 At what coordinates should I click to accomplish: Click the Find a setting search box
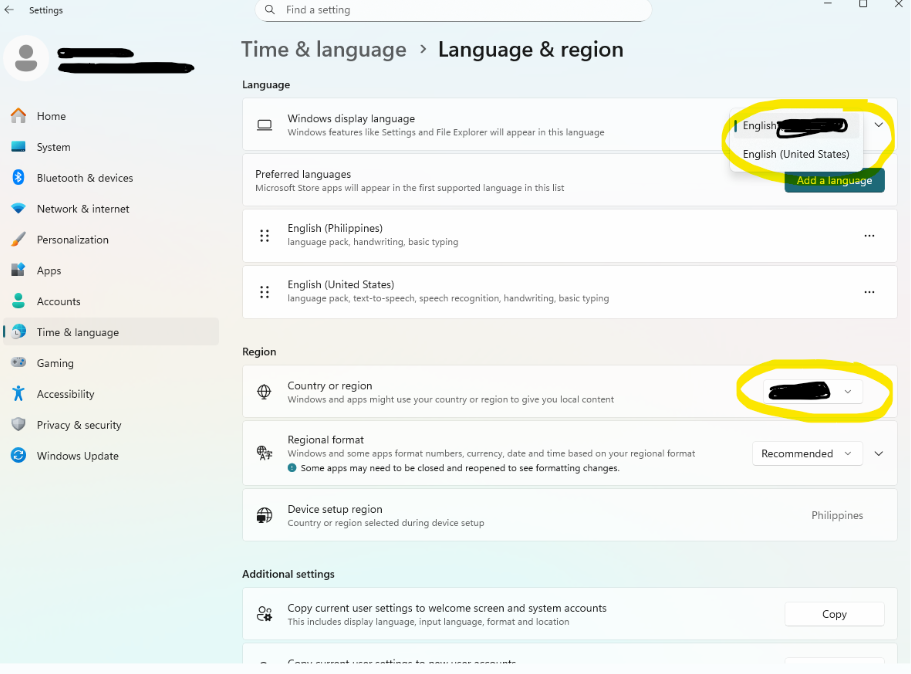tap(453, 10)
